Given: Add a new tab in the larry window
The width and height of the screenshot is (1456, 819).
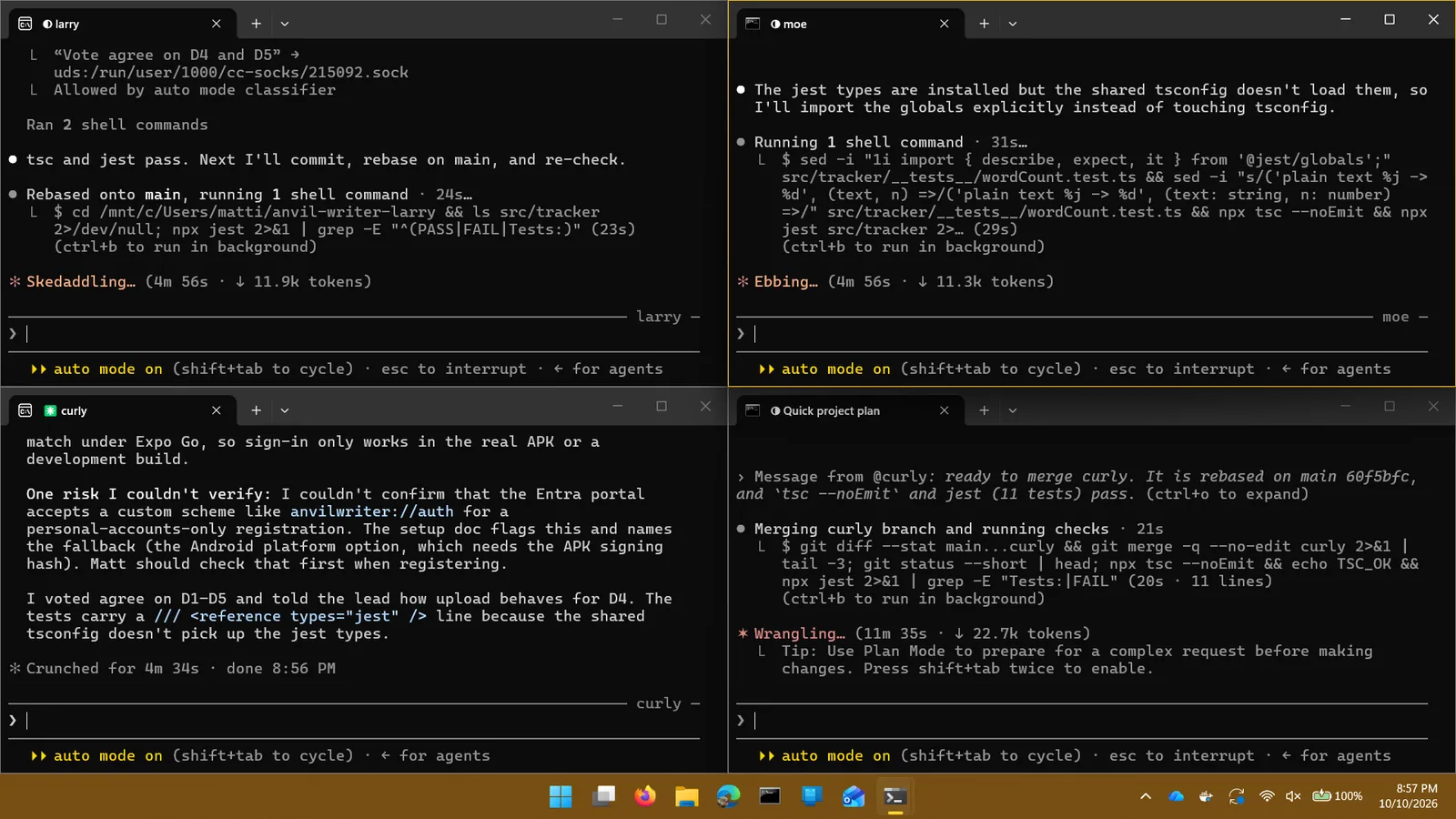Looking at the screenshot, I should click(x=257, y=24).
